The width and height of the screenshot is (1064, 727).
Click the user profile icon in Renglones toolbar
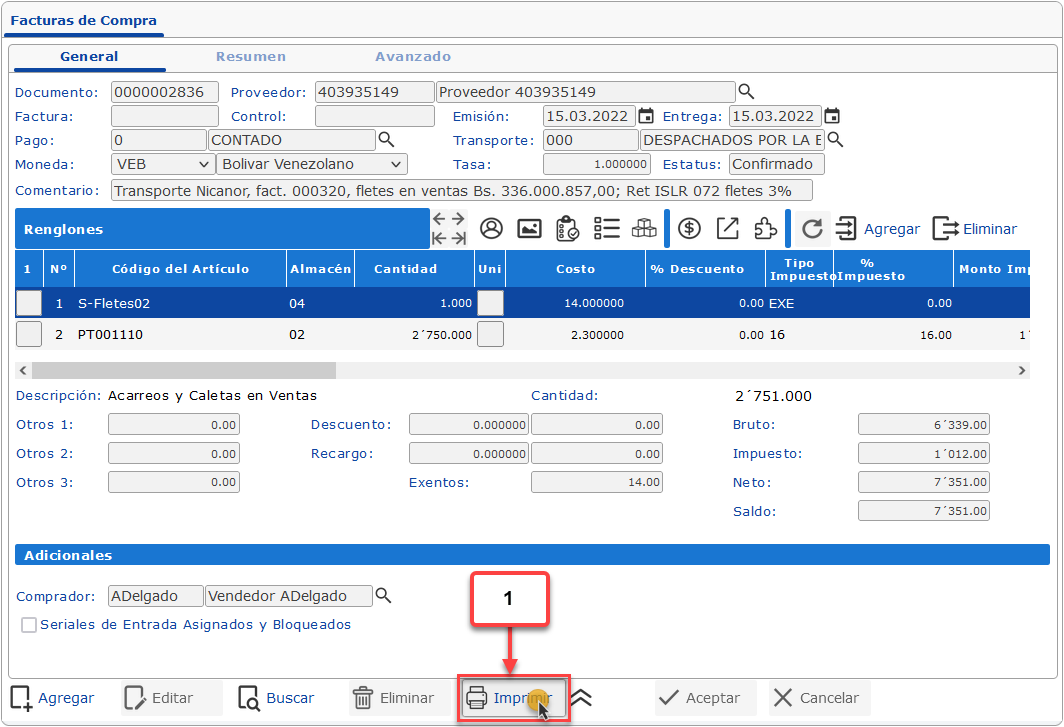coord(491,229)
